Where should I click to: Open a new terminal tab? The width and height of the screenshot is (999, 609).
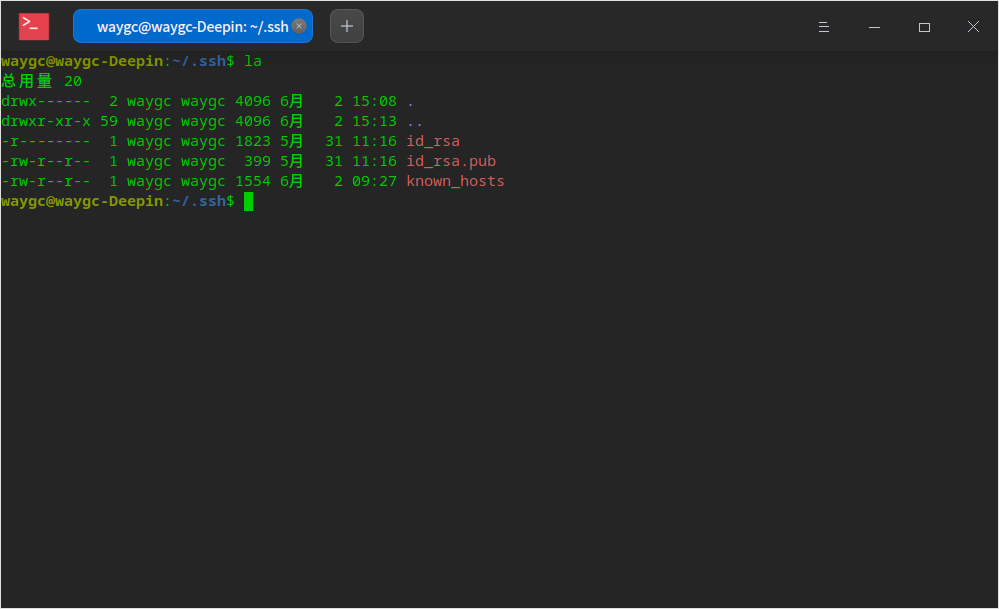[347, 26]
